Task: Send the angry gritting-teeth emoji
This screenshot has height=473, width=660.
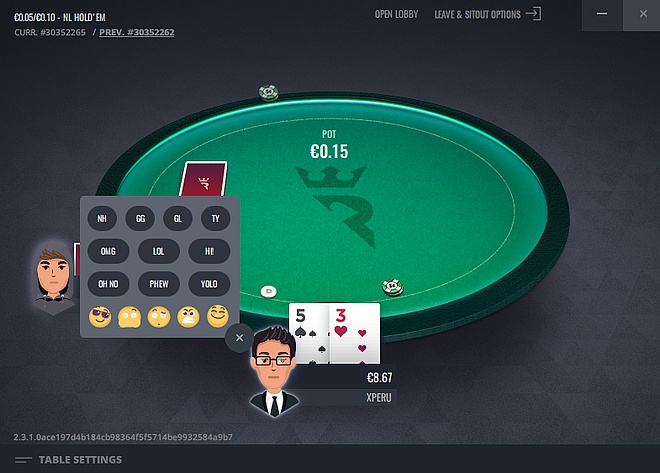Action: [188, 317]
